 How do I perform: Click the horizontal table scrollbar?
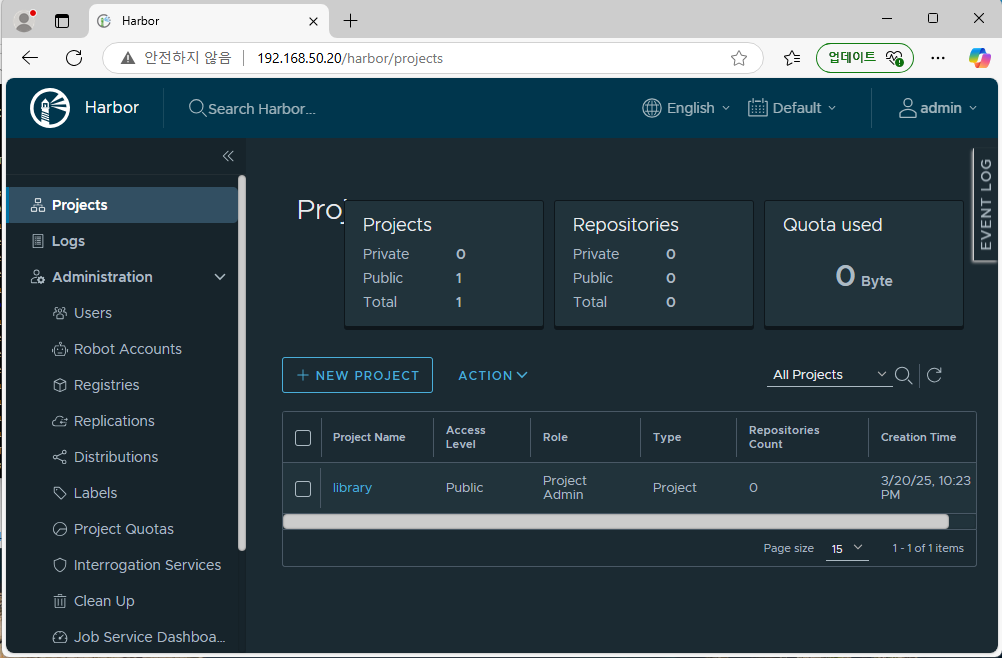tap(615, 521)
